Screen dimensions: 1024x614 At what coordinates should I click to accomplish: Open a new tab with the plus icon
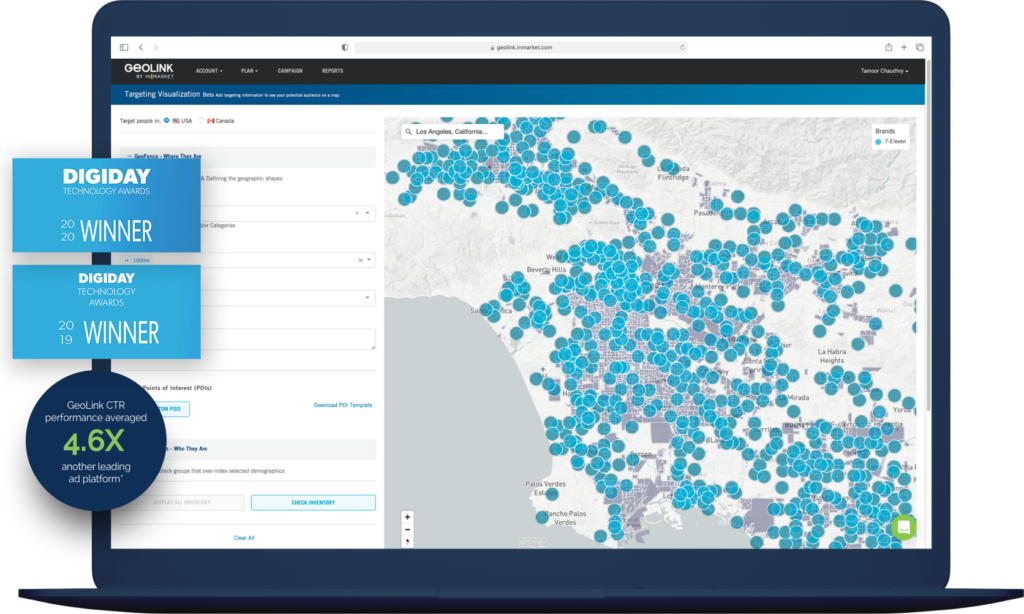coord(904,47)
